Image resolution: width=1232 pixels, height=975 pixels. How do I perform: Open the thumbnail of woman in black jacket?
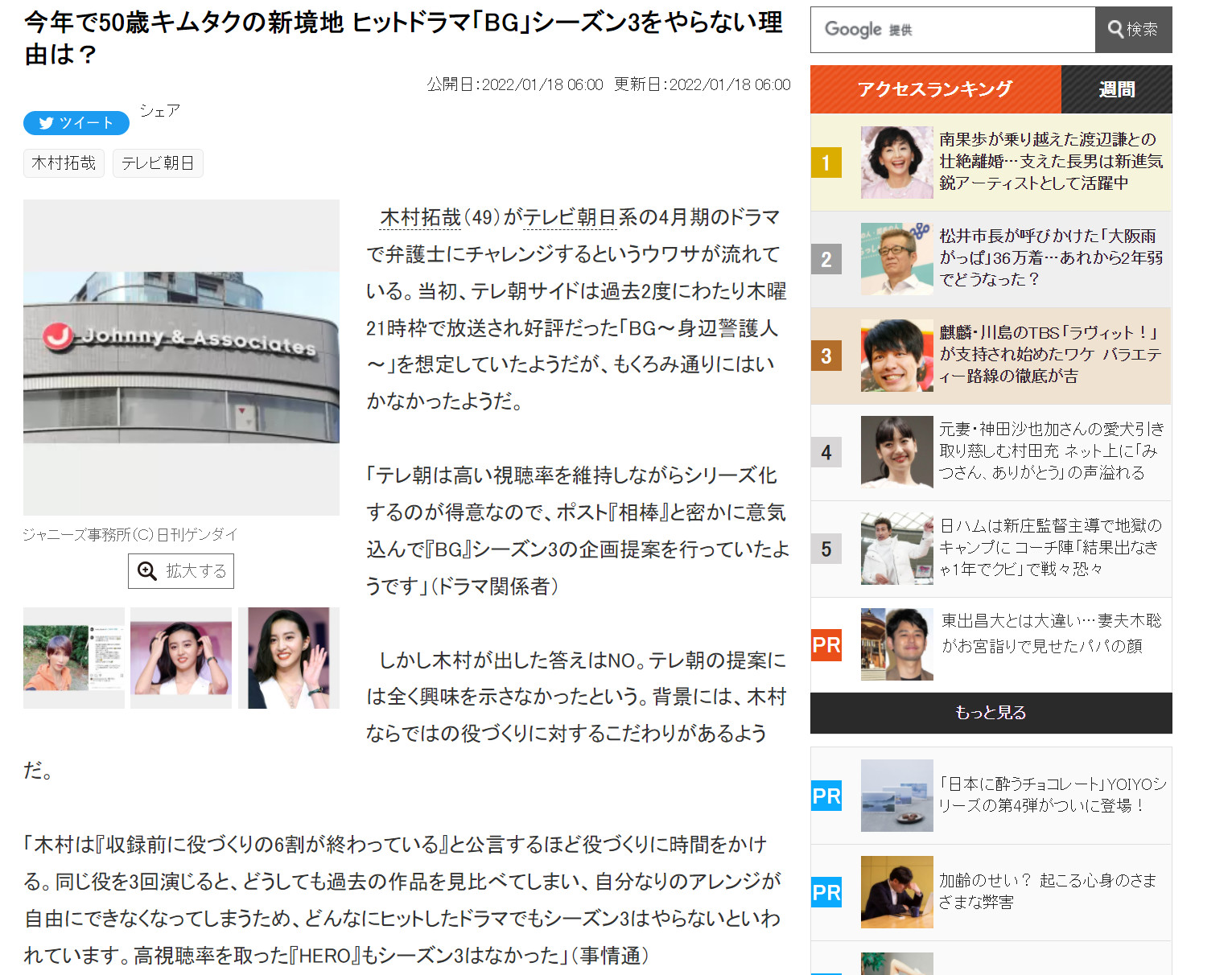289,658
